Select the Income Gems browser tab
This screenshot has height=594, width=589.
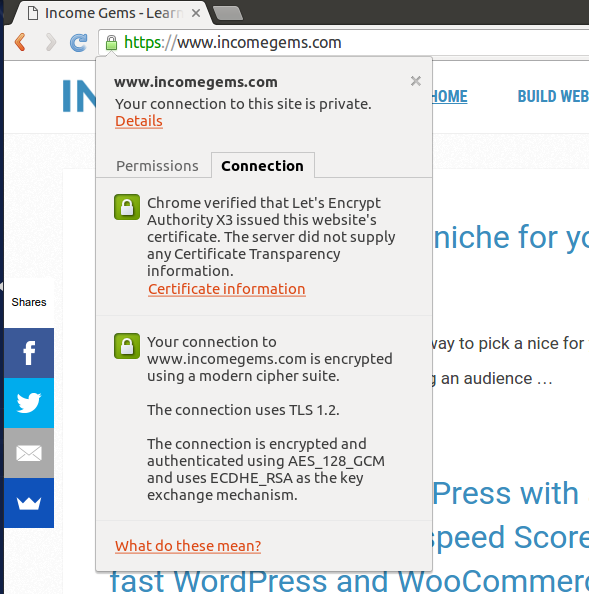[114, 13]
